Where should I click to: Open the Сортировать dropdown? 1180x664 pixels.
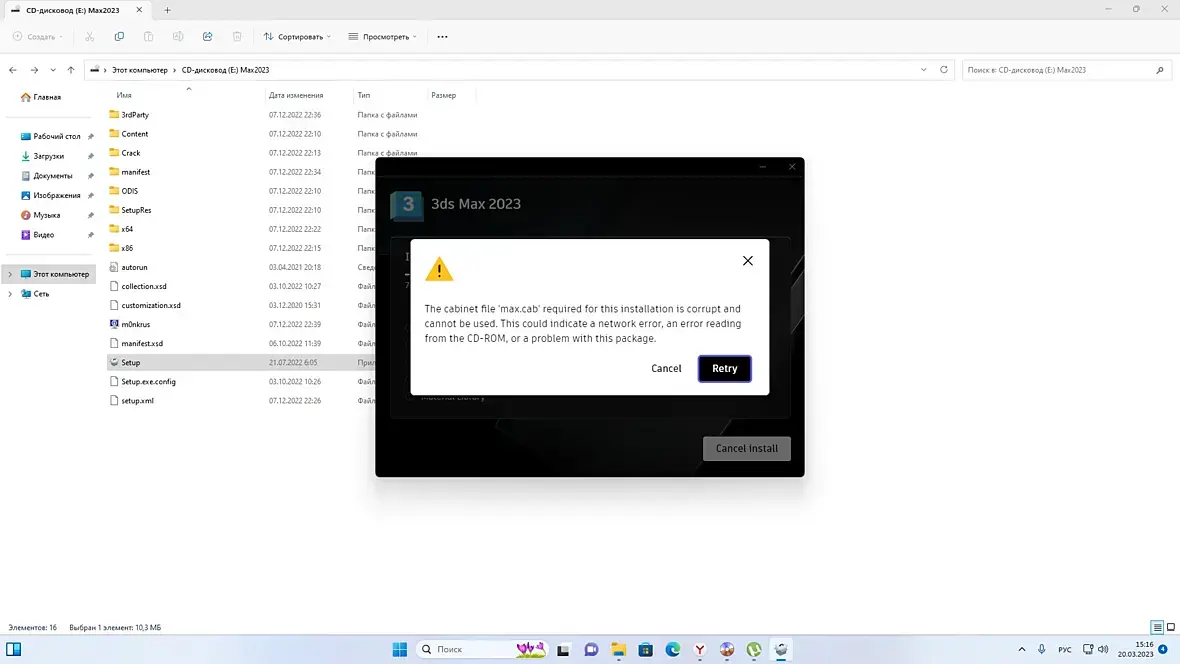coord(297,36)
